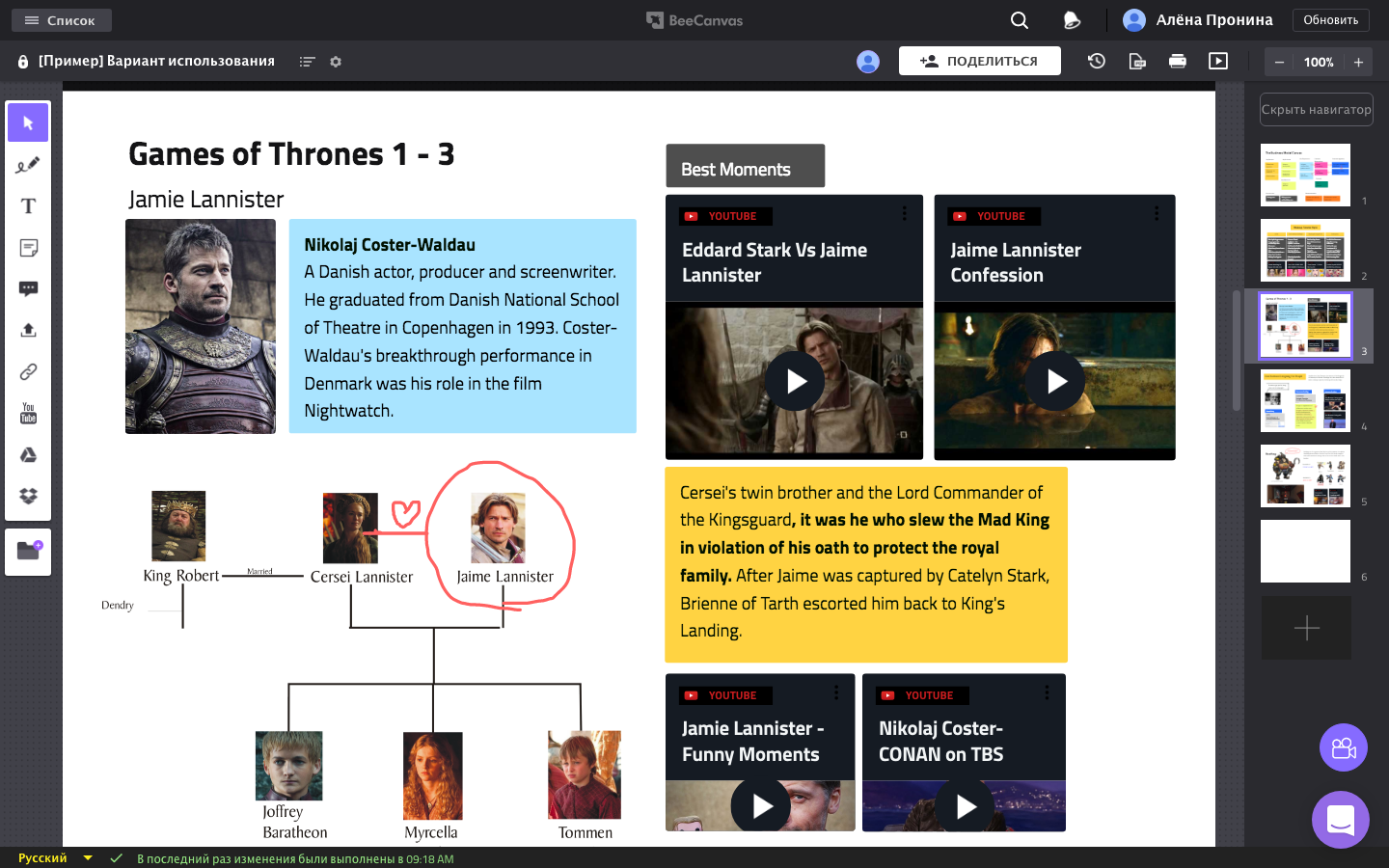Zoom out with the minus button
1389x868 pixels.
(x=1279, y=62)
